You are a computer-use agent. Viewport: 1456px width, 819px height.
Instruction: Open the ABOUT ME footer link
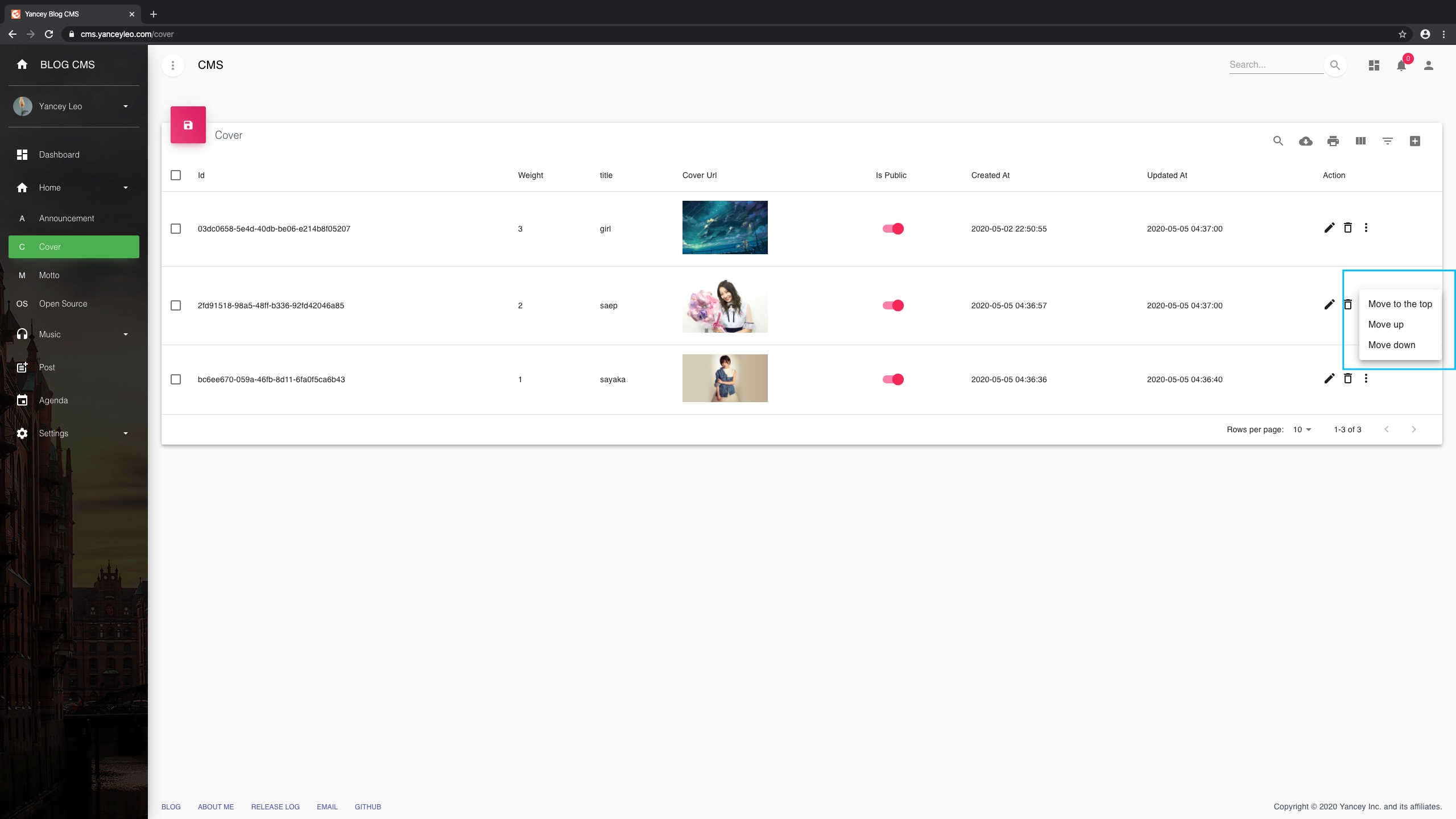[x=216, y=807]
